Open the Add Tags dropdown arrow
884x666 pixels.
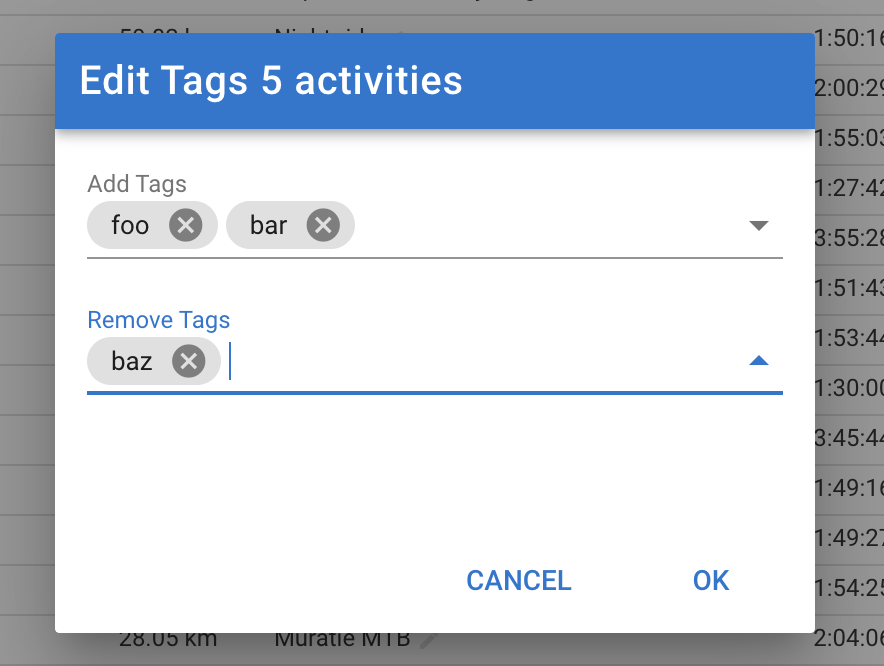(x=759, y=226)
